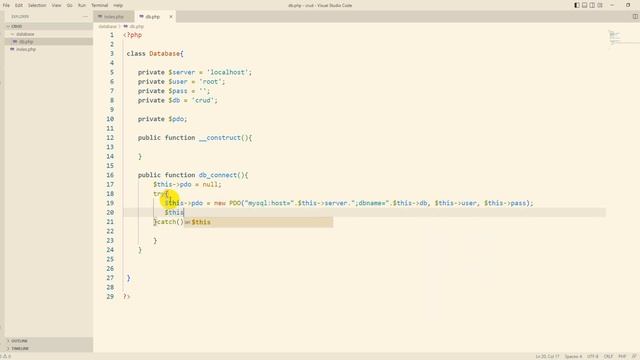Click PHP icon on db.php tab

click(141, 17)
